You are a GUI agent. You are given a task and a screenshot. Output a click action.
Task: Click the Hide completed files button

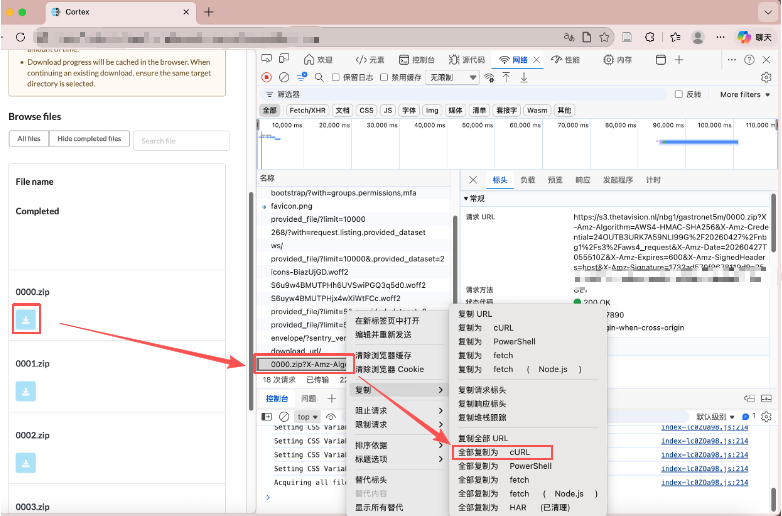point(89,139)
